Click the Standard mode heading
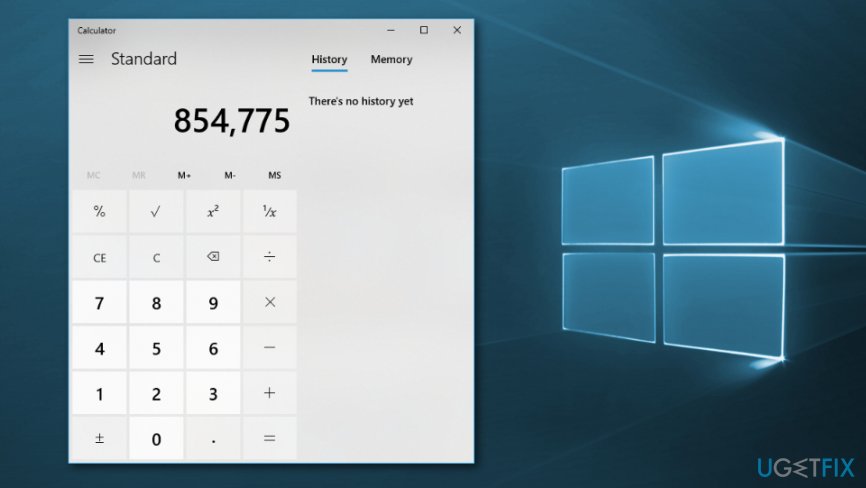 point(144,59)
